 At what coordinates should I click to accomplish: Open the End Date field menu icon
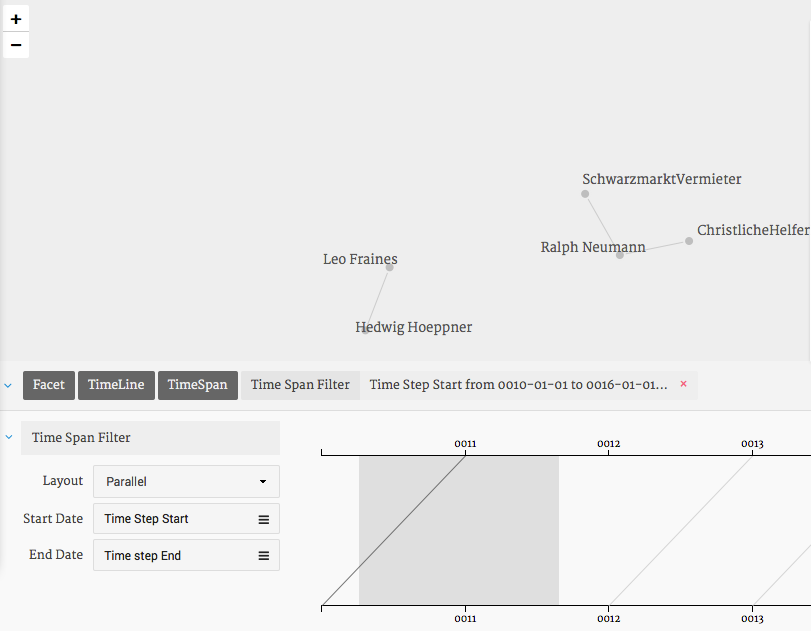[264, 556]
